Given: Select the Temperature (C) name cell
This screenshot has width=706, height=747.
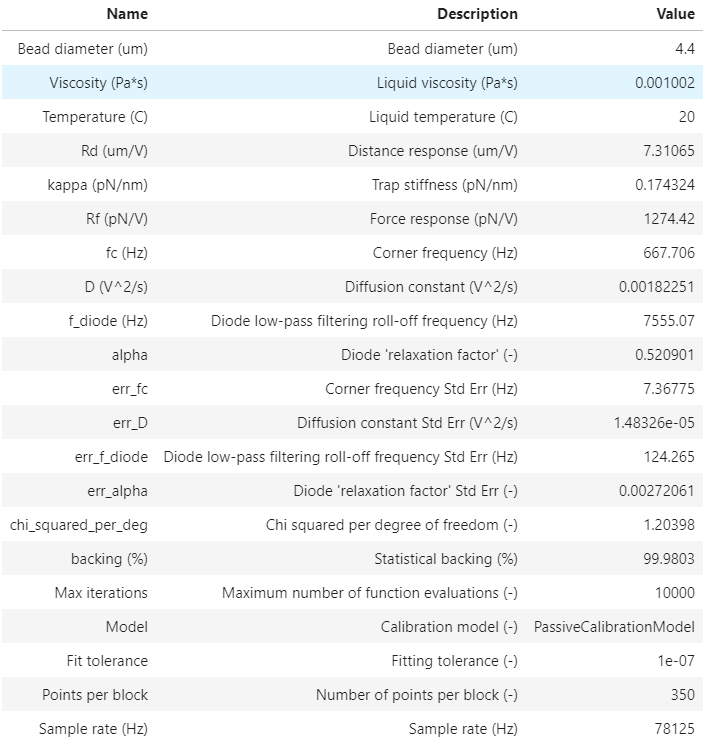Looking at the screenshot, I should 95,117.
